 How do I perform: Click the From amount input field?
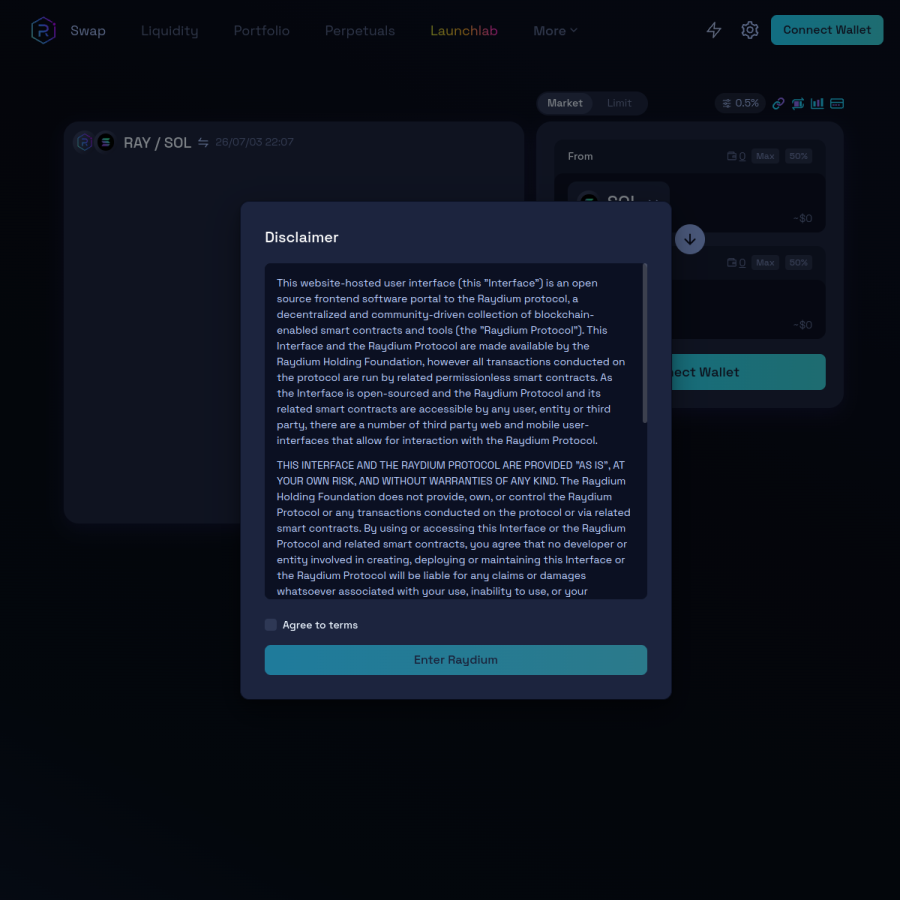click(747, 203)
